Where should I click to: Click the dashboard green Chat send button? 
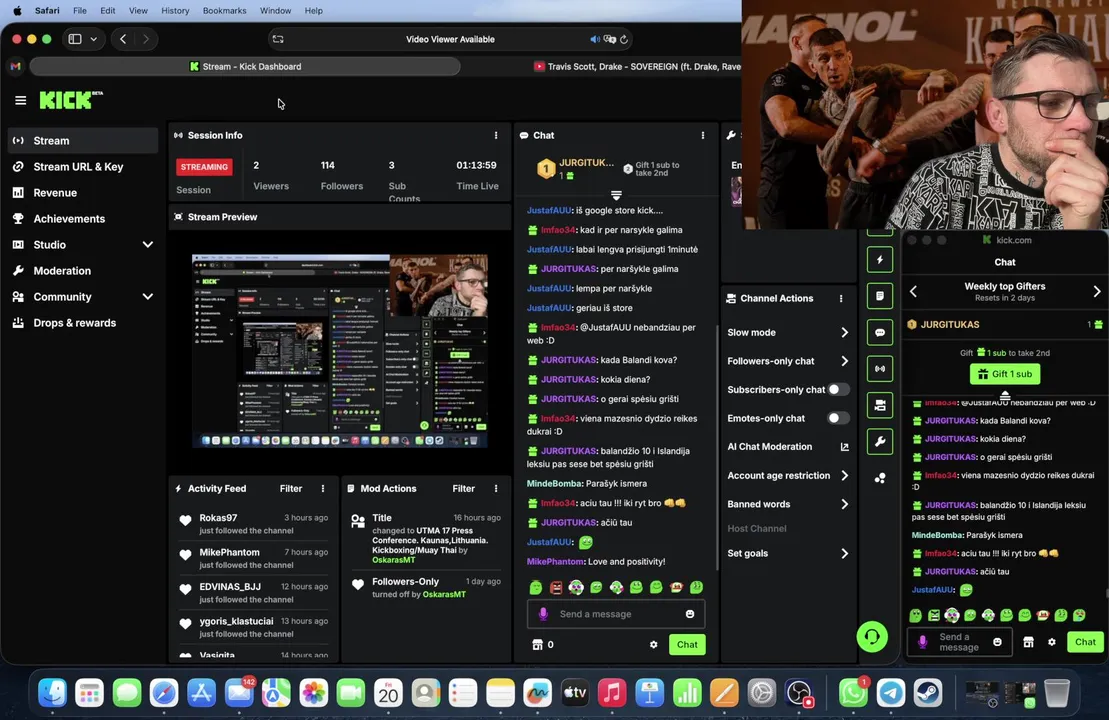tap(687, 644)
